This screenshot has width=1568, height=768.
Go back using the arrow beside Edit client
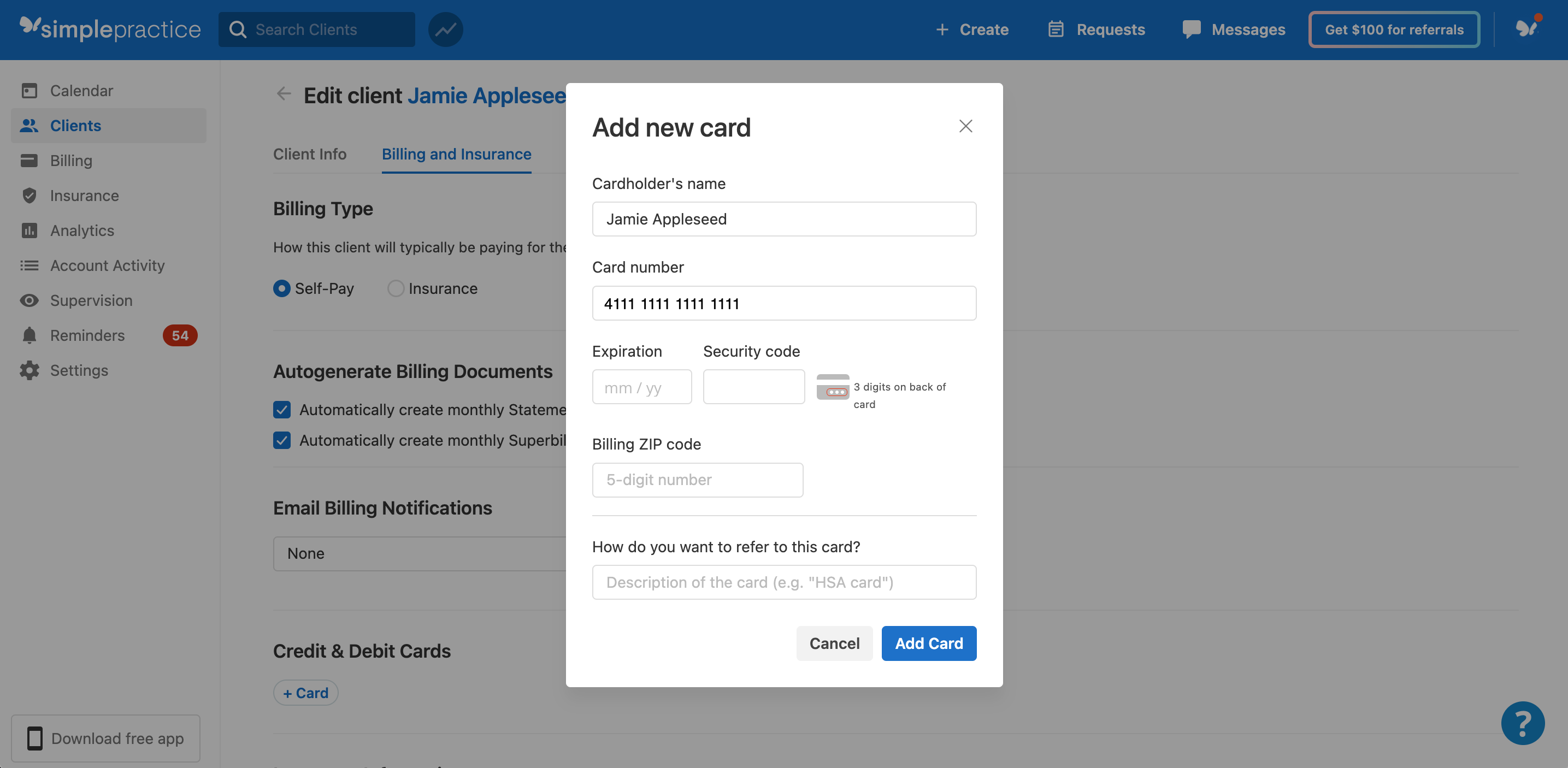pos(284,94)
